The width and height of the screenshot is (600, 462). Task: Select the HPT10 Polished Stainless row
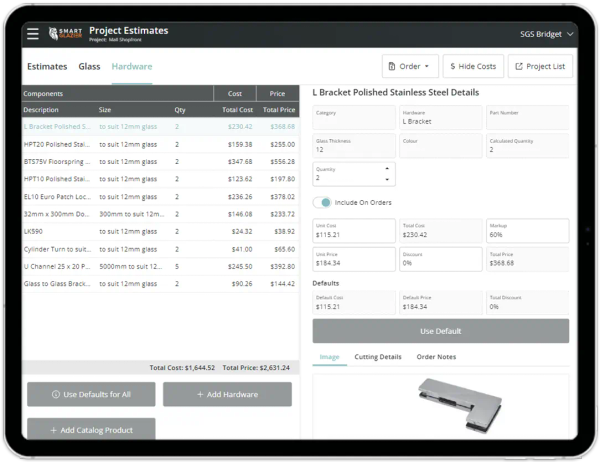(x=160, y=179)
